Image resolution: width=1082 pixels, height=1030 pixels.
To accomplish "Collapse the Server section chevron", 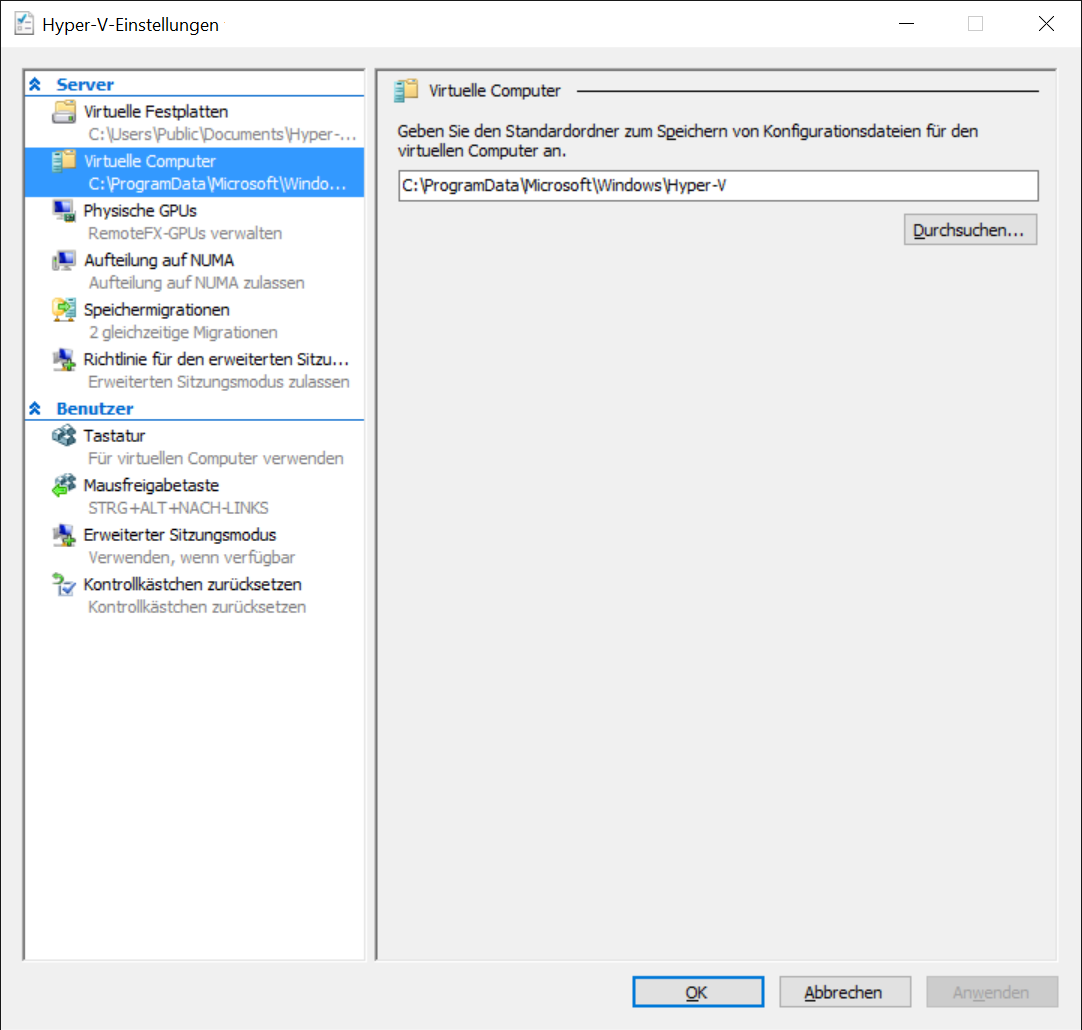I will (35, 84).
